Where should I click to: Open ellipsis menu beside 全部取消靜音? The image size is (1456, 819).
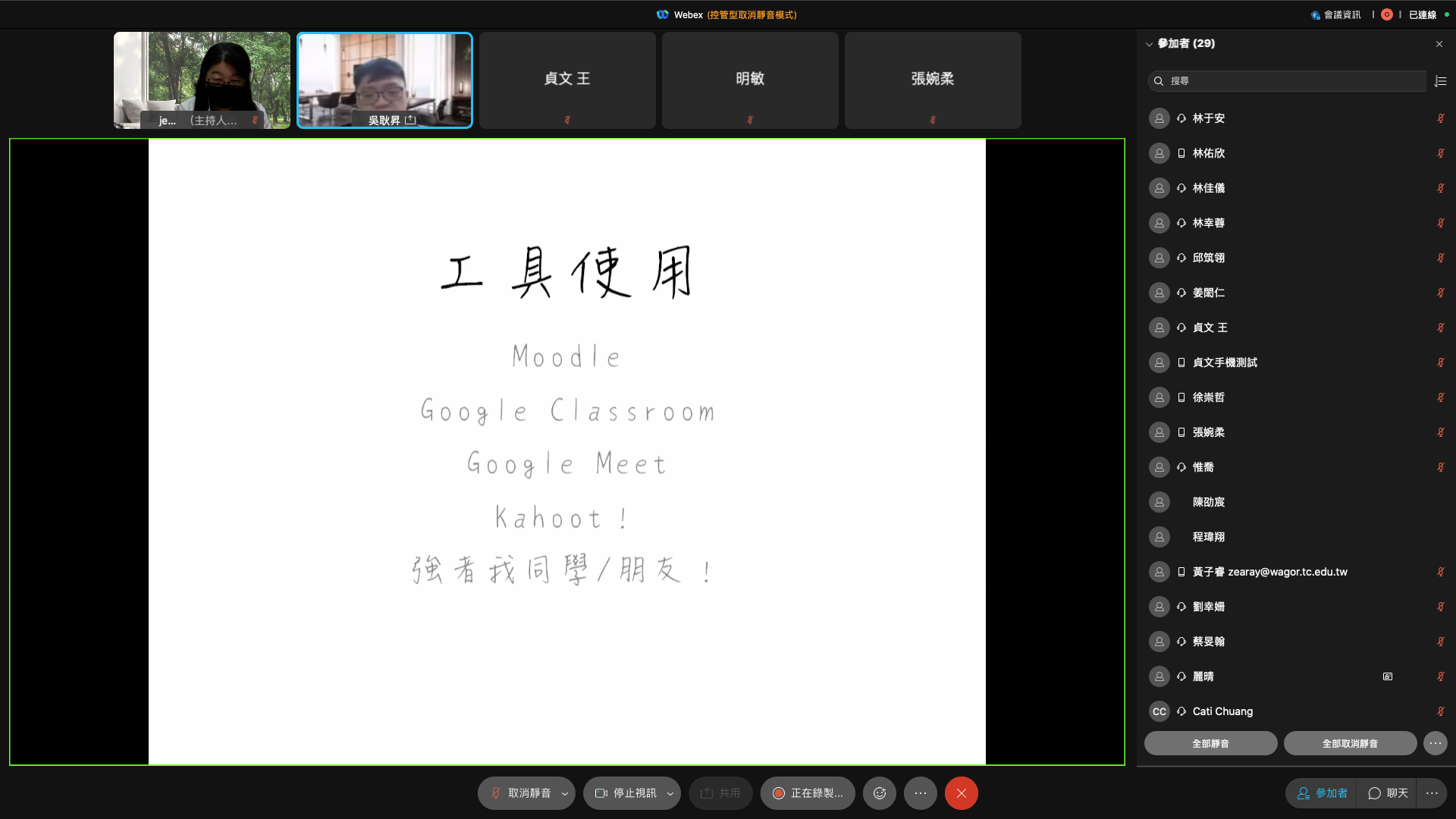pyautogui.click(x=1436, y=743)
